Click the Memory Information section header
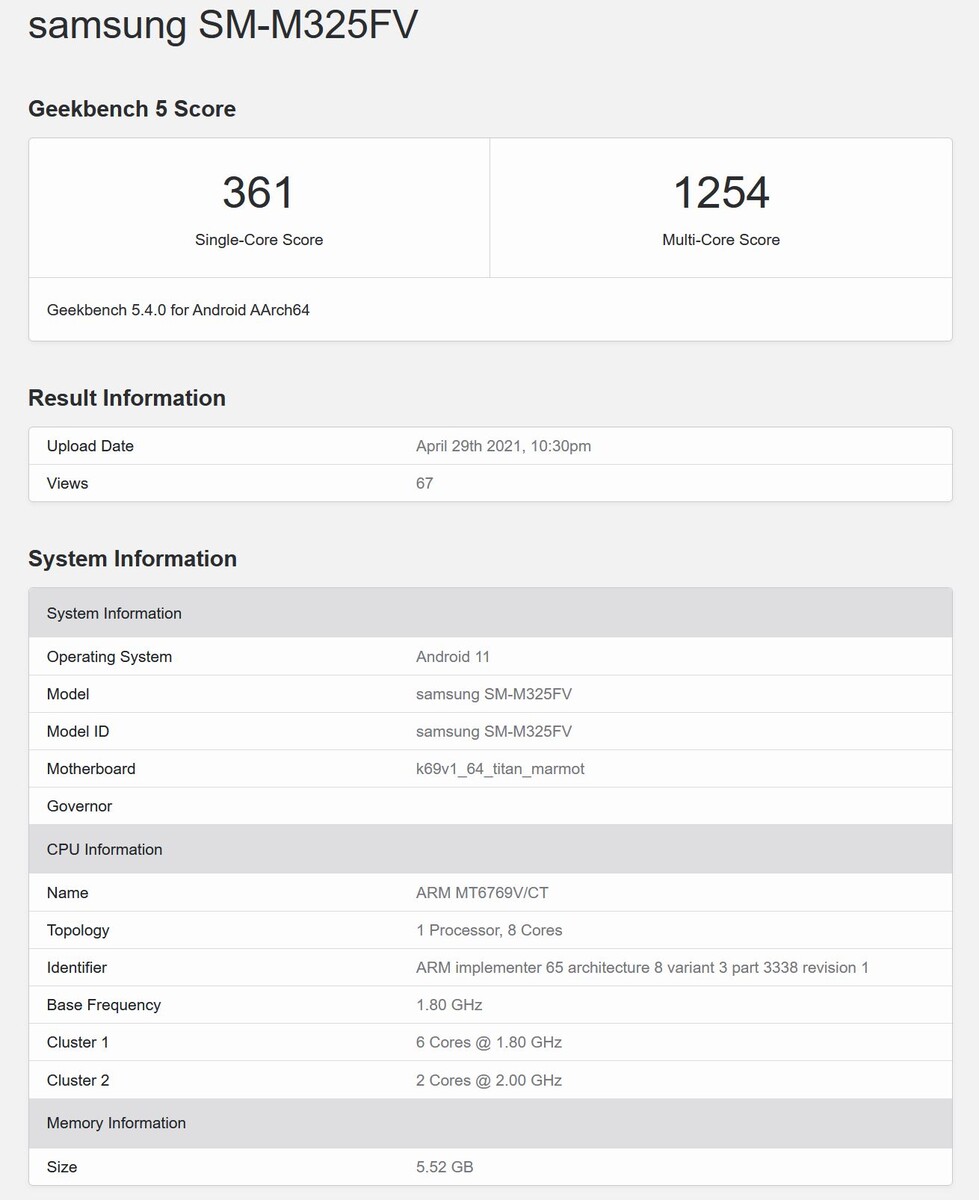Viewport: 979px width, 1200px height. [116, 1123]
